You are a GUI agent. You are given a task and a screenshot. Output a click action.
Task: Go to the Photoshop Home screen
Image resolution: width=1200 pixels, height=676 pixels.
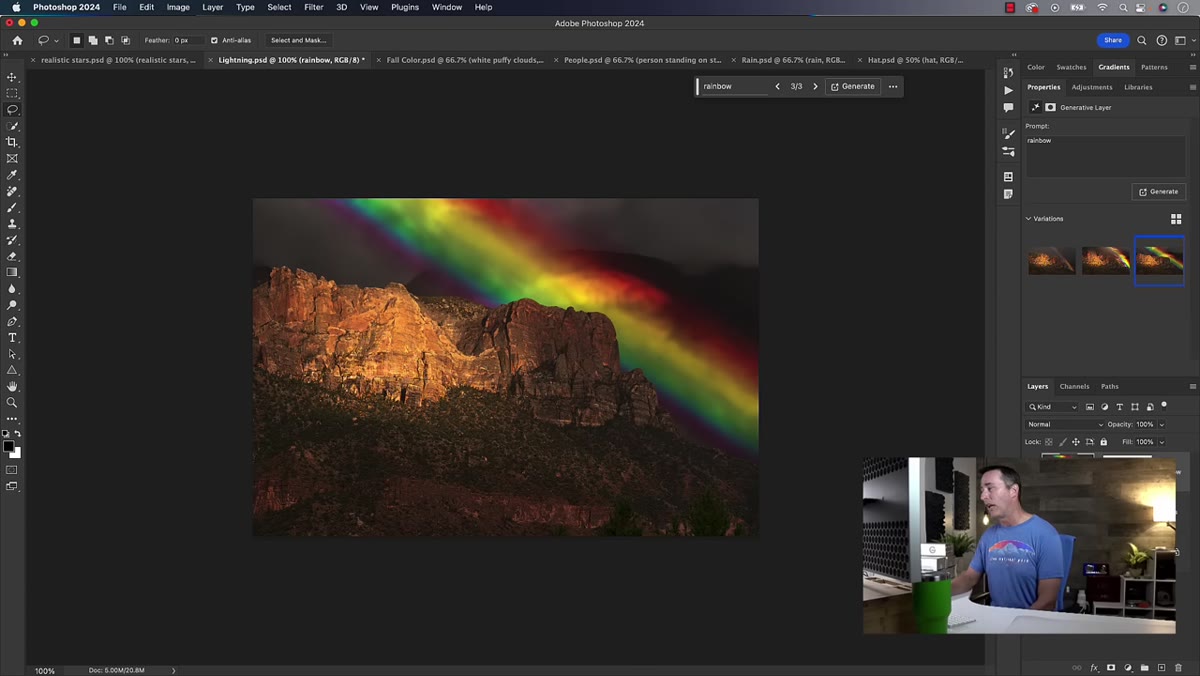click(17, 40)
